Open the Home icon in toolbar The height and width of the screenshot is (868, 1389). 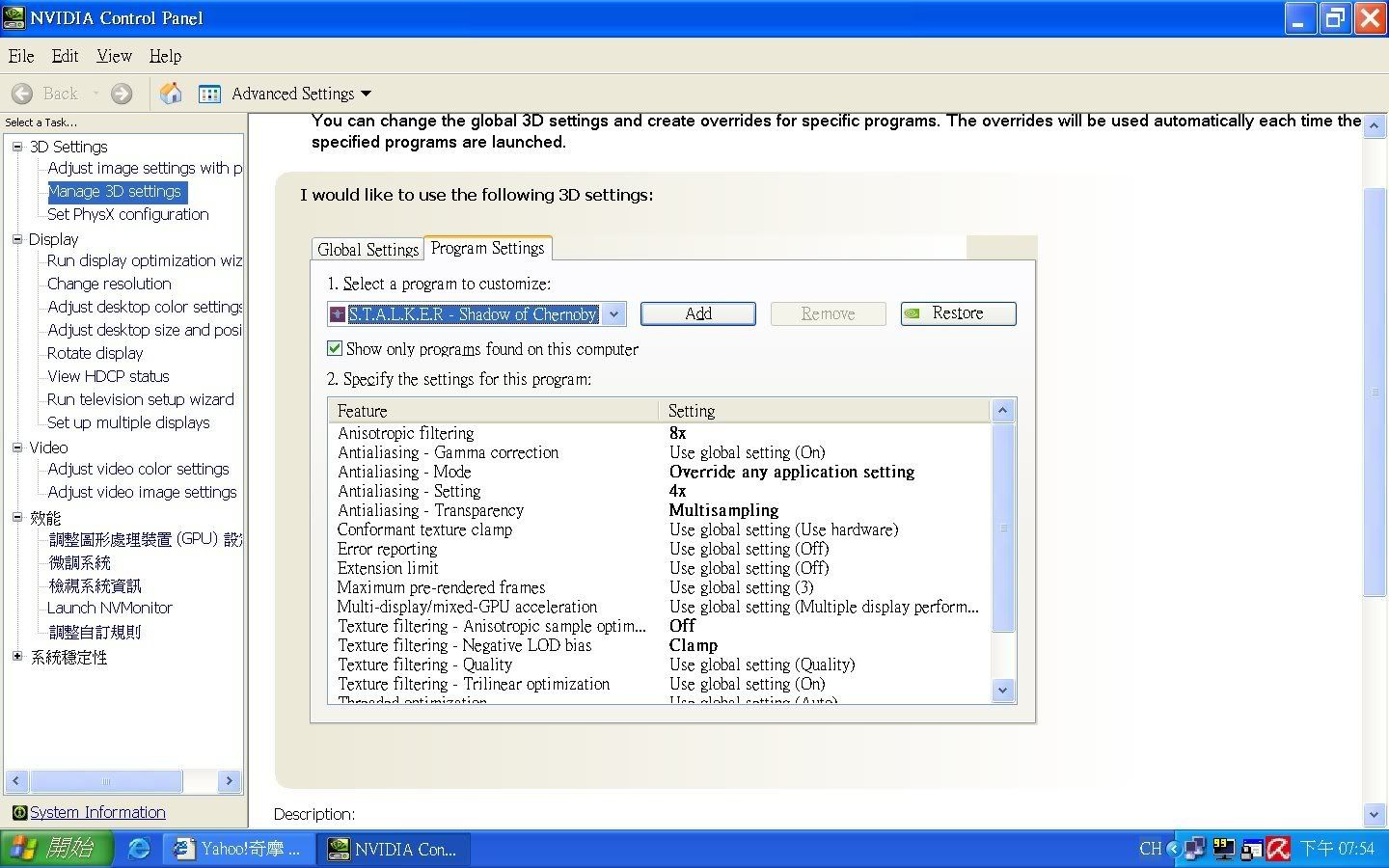pos(171,94)
